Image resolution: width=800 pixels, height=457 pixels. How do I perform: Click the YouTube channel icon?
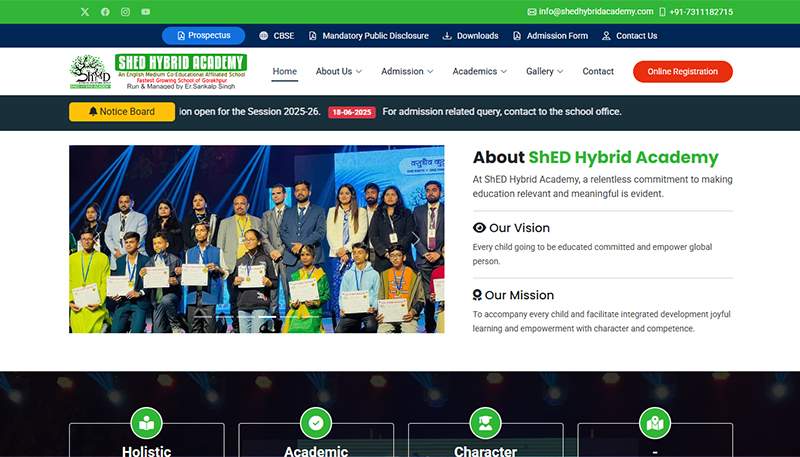pos(146,12)
